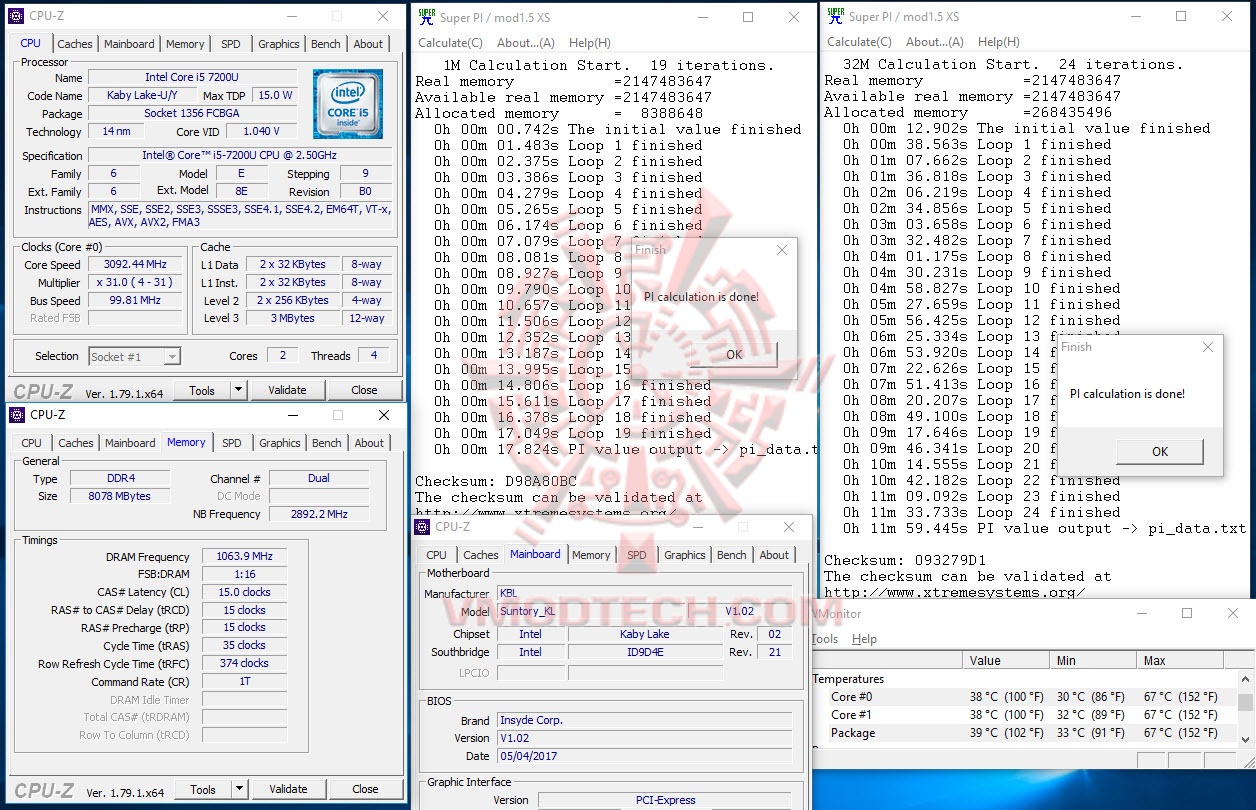Click the Name field 'Intel Core i5 7200U'

[x=192, y=77]
